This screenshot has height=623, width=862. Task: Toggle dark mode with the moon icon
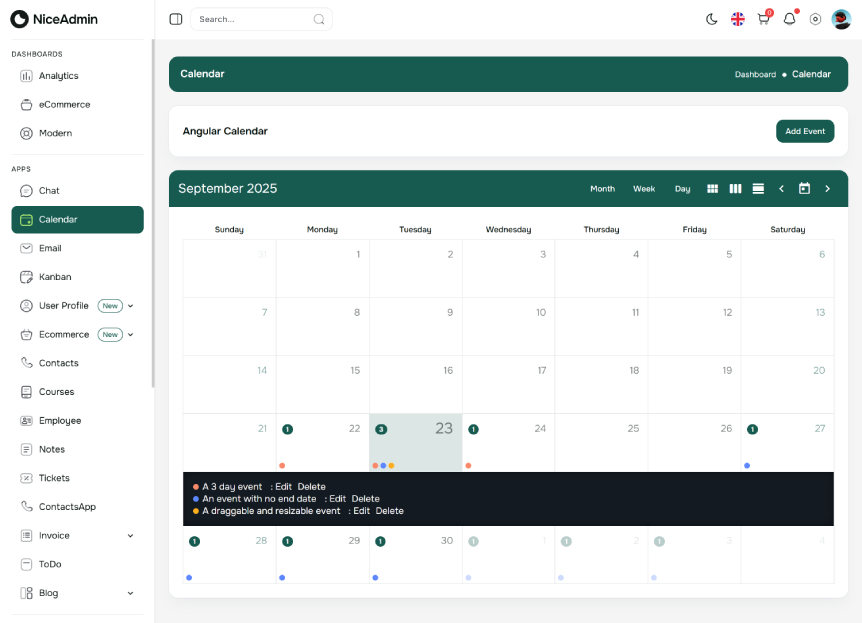click(x=711, y=18)
